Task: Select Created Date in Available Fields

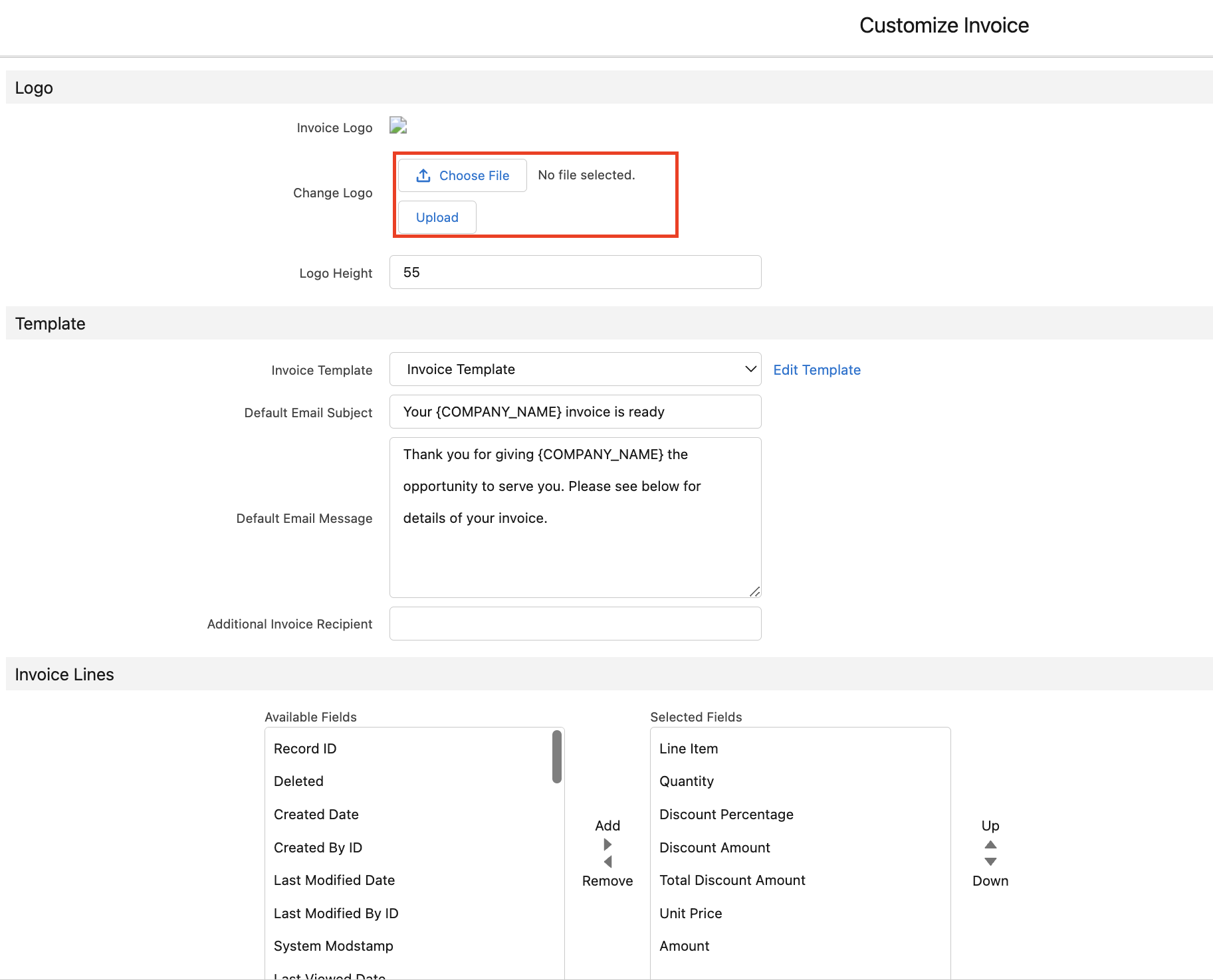Action: [x=316, y=815]
